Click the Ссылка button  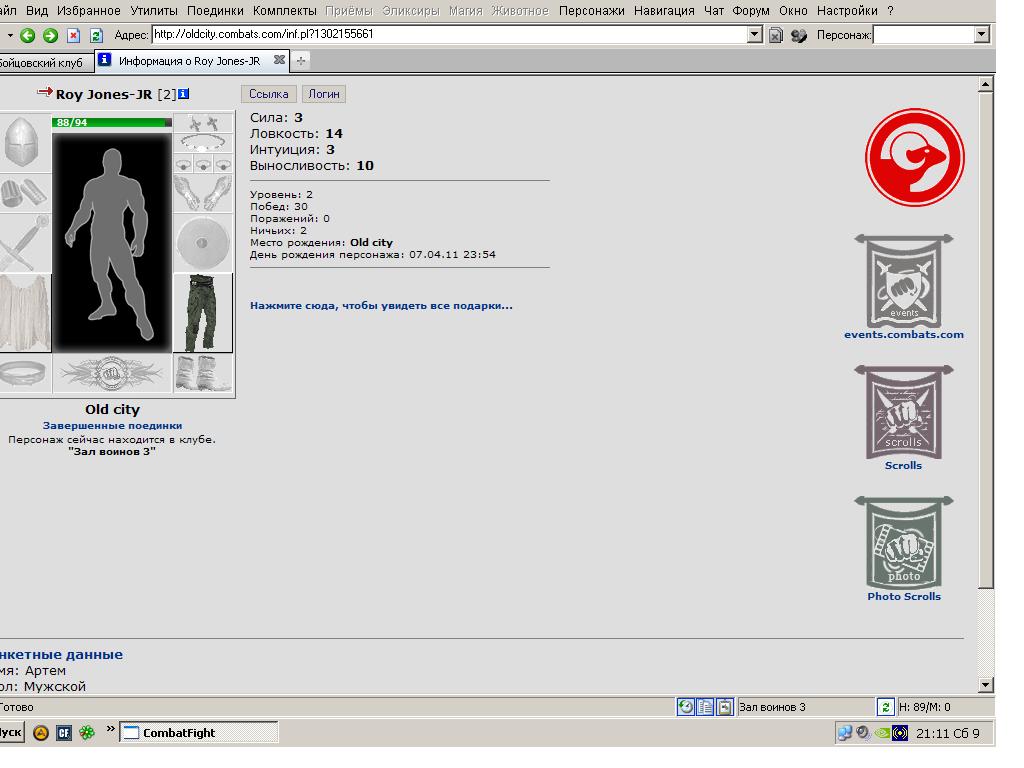click(268, 94)
